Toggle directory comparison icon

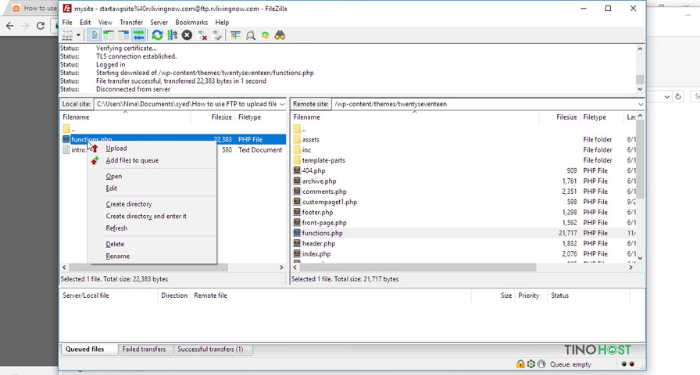coord(250,35)
